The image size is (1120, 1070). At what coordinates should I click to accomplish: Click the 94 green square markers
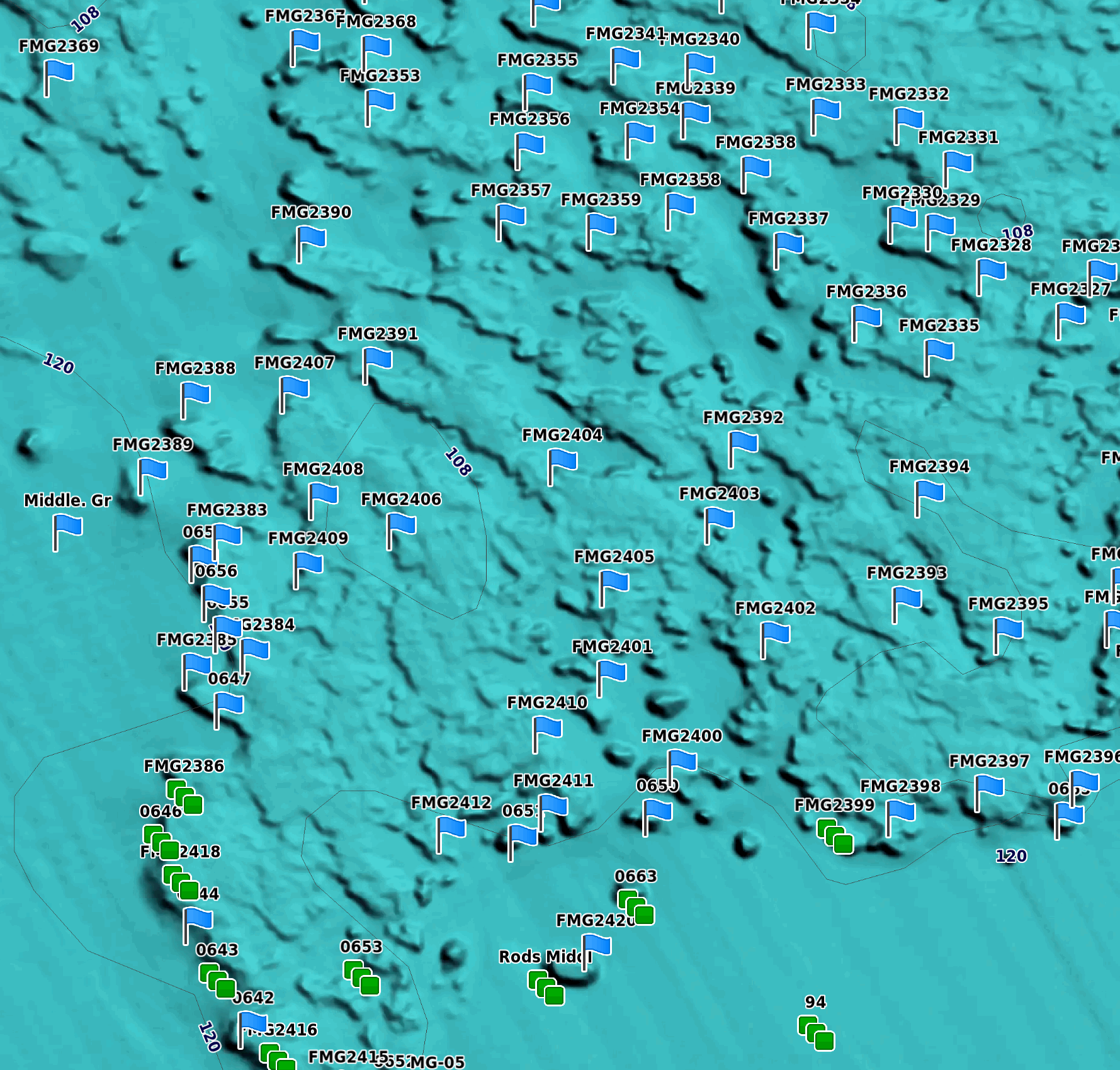click(x=816, y=1033)
